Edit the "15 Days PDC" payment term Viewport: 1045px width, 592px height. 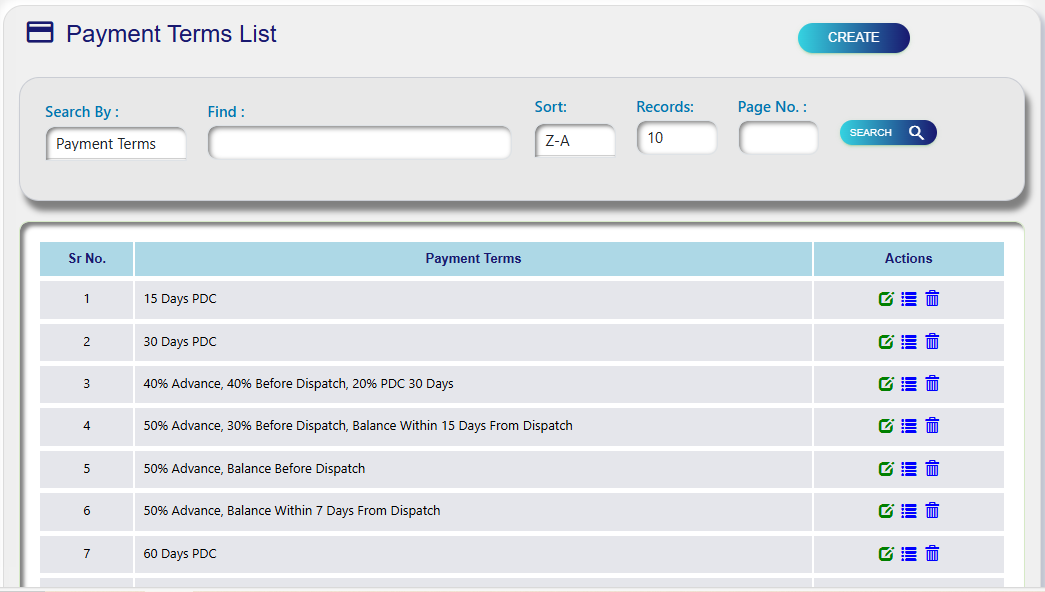click(885, 298)
